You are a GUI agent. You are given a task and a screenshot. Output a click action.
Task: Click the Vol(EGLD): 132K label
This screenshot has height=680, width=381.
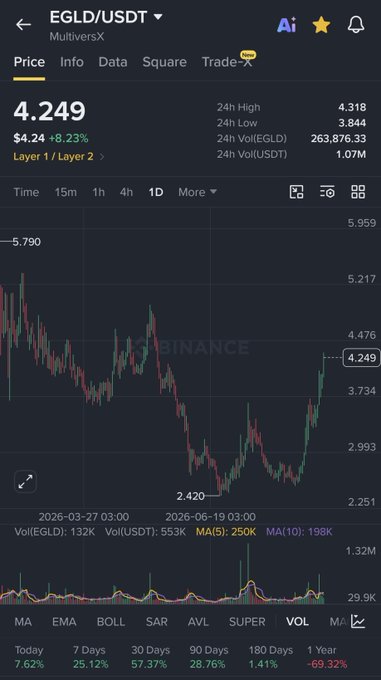click(55, 532)
